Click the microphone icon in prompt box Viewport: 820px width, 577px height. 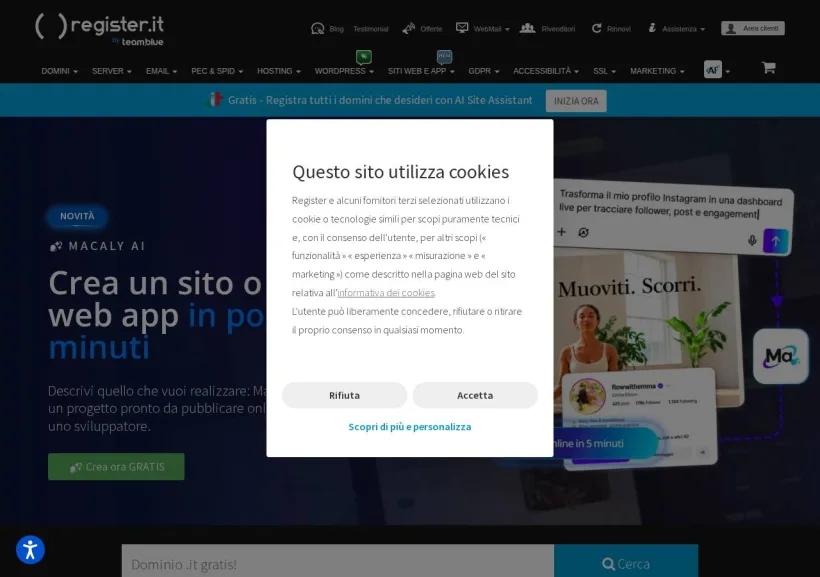point(752,240)
